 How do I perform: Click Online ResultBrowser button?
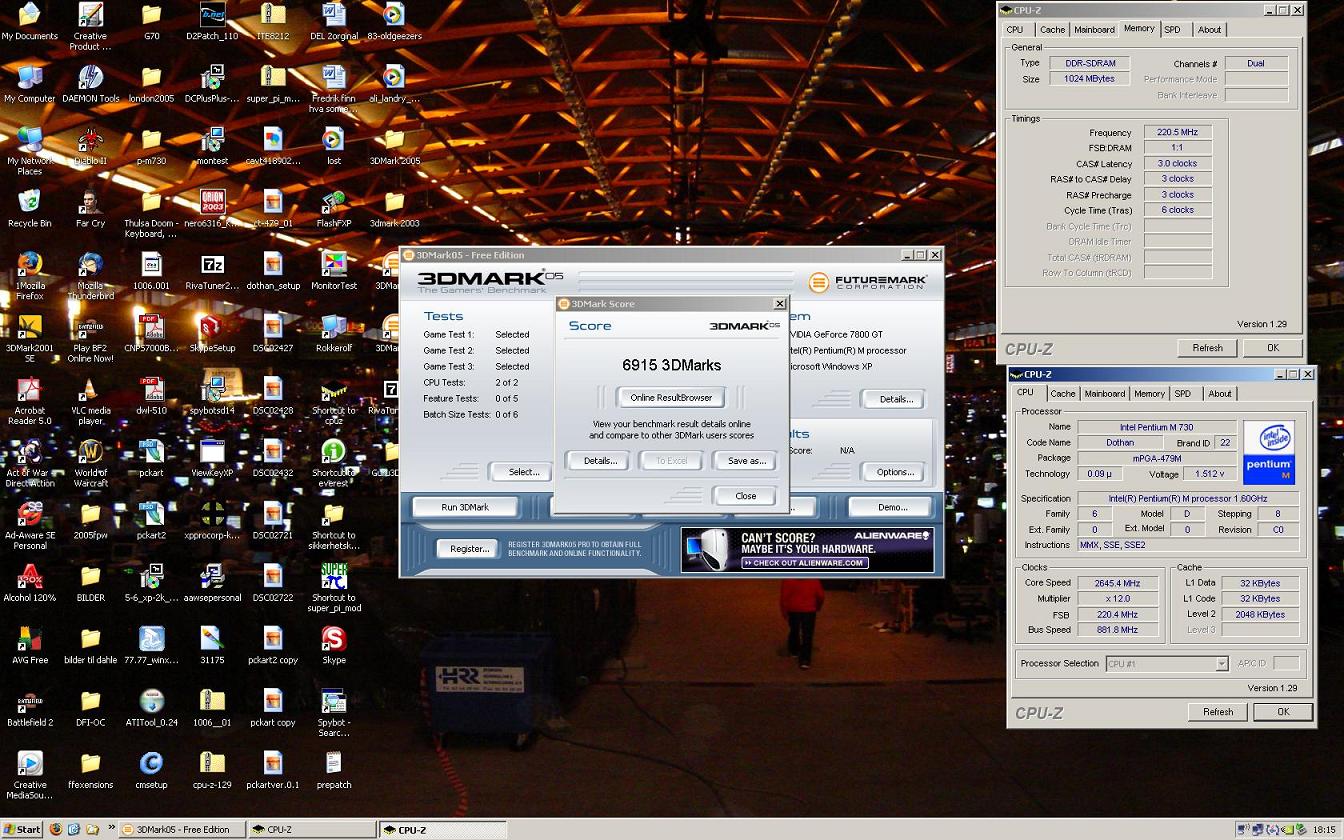pos(671,397)
